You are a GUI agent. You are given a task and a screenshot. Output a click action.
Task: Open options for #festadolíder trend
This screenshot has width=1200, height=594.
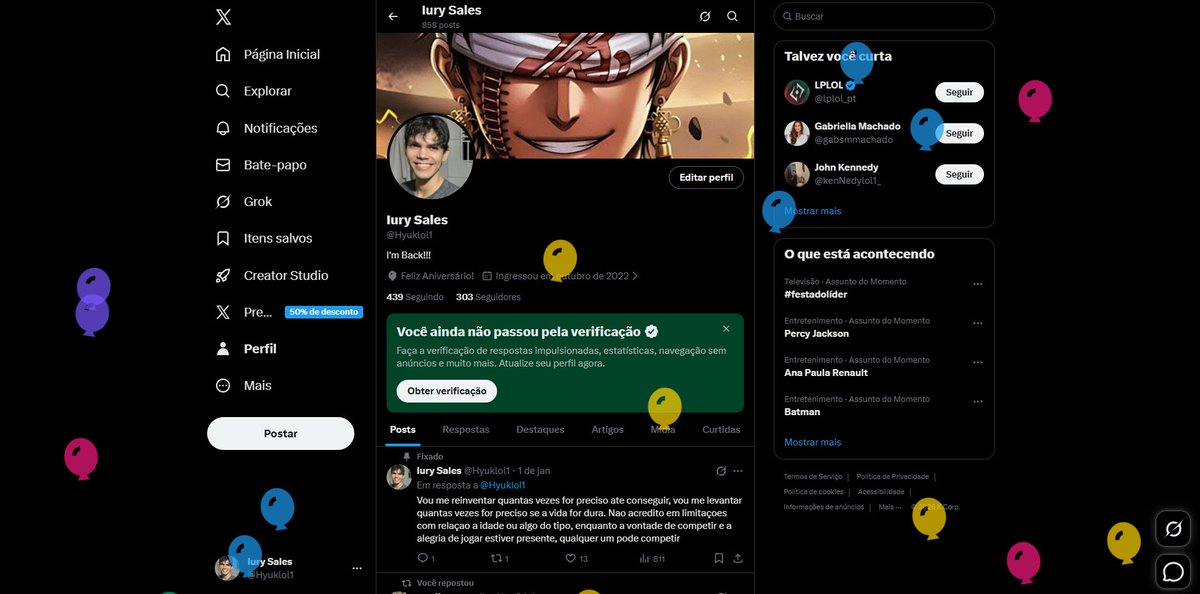click(978, 284)
